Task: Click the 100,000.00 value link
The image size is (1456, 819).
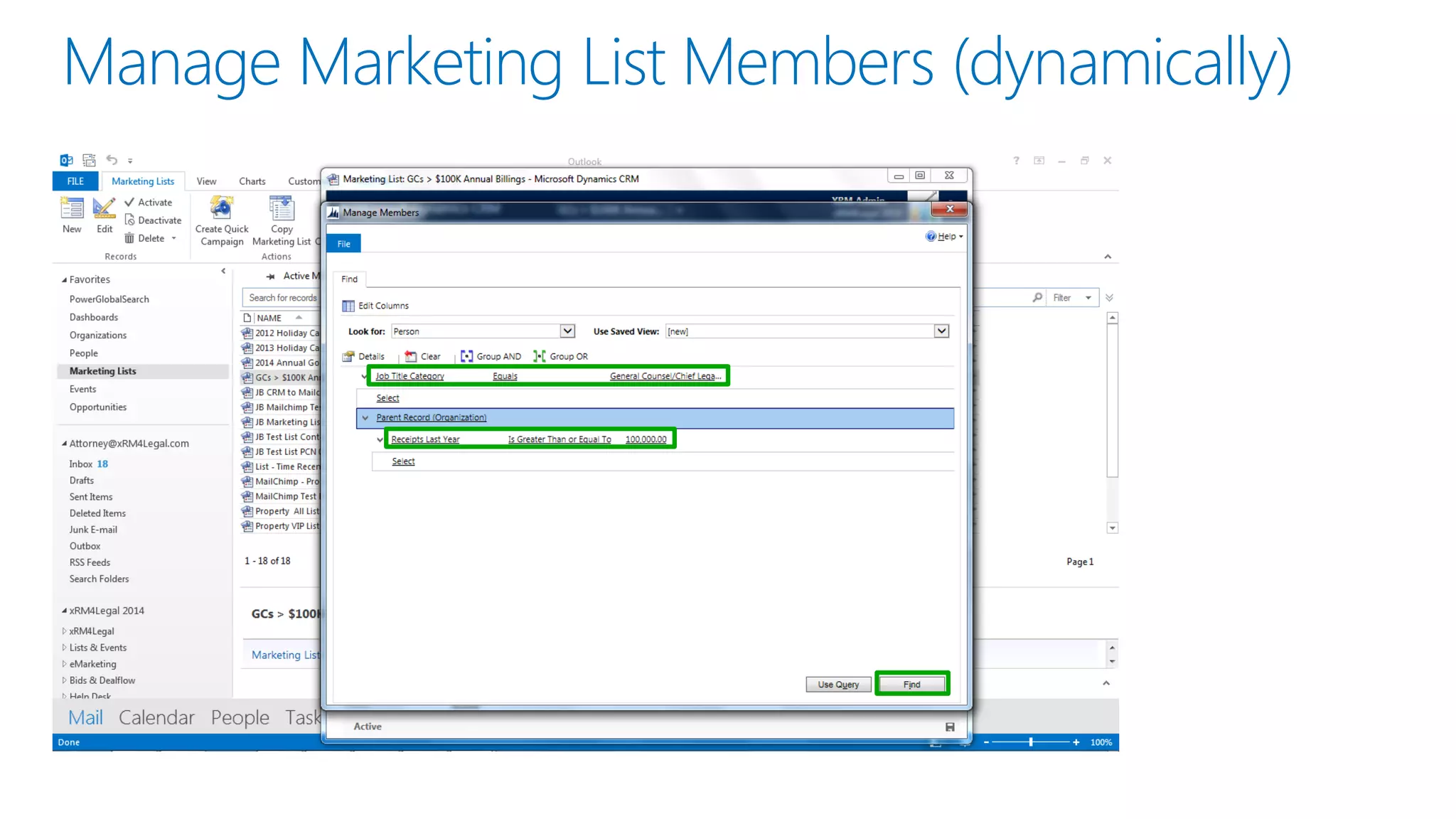Action: tap(646, 439)
